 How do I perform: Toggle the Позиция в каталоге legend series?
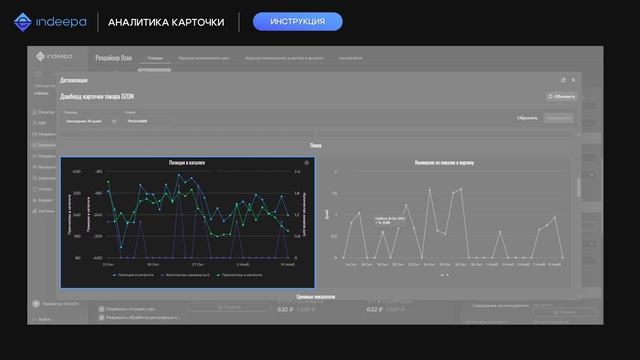(133, 275)
